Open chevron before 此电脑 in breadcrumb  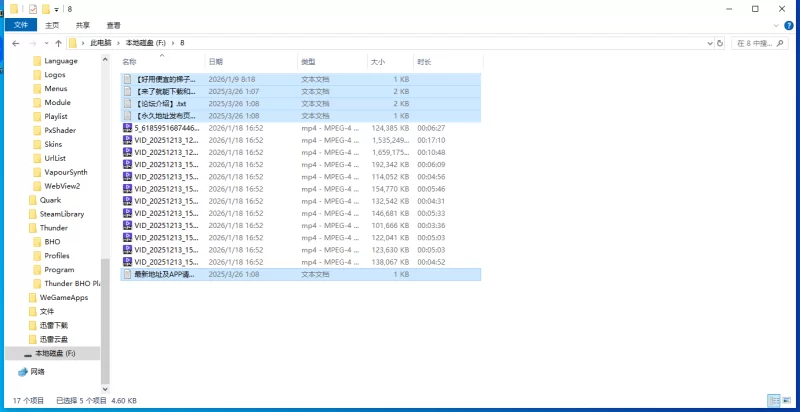pyautogui.click(x=83, y=43)
